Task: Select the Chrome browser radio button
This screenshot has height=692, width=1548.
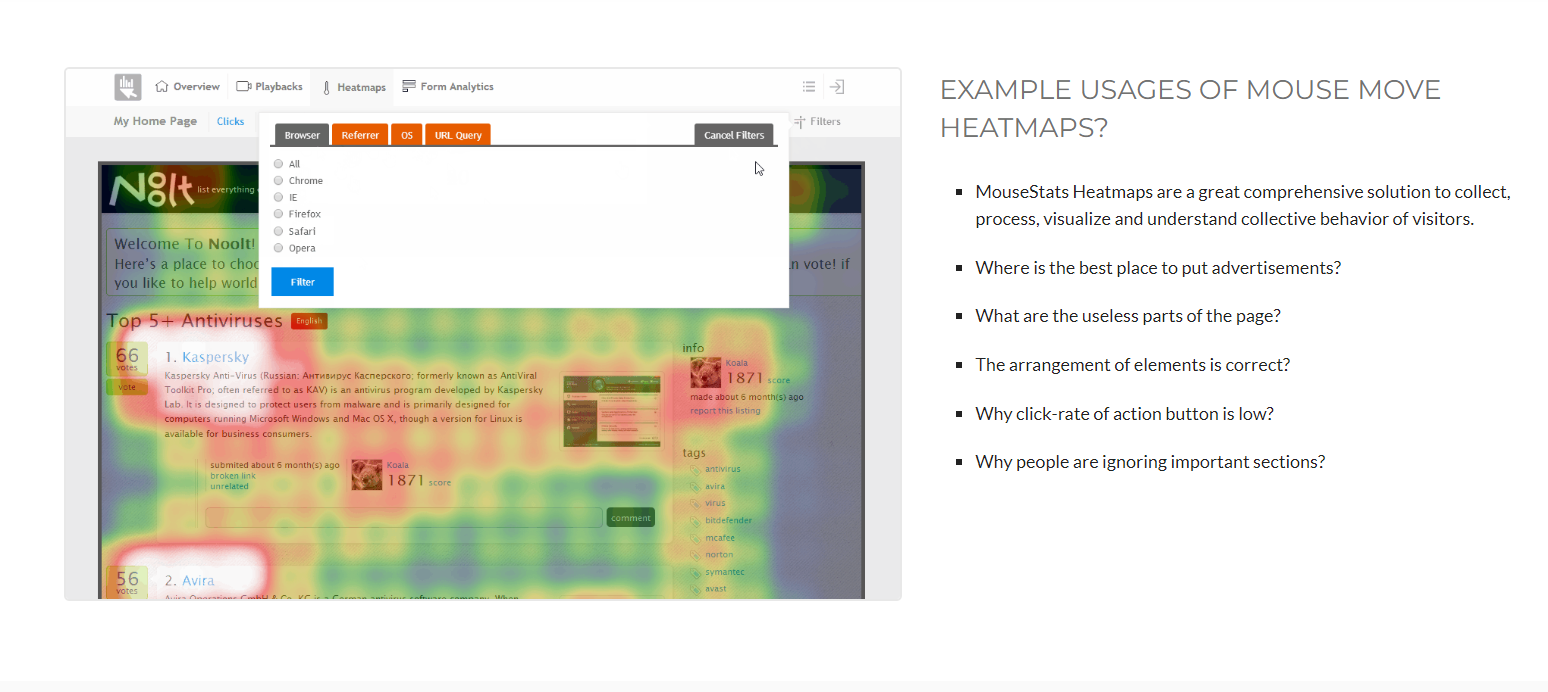Action: (x=278, y=180)
